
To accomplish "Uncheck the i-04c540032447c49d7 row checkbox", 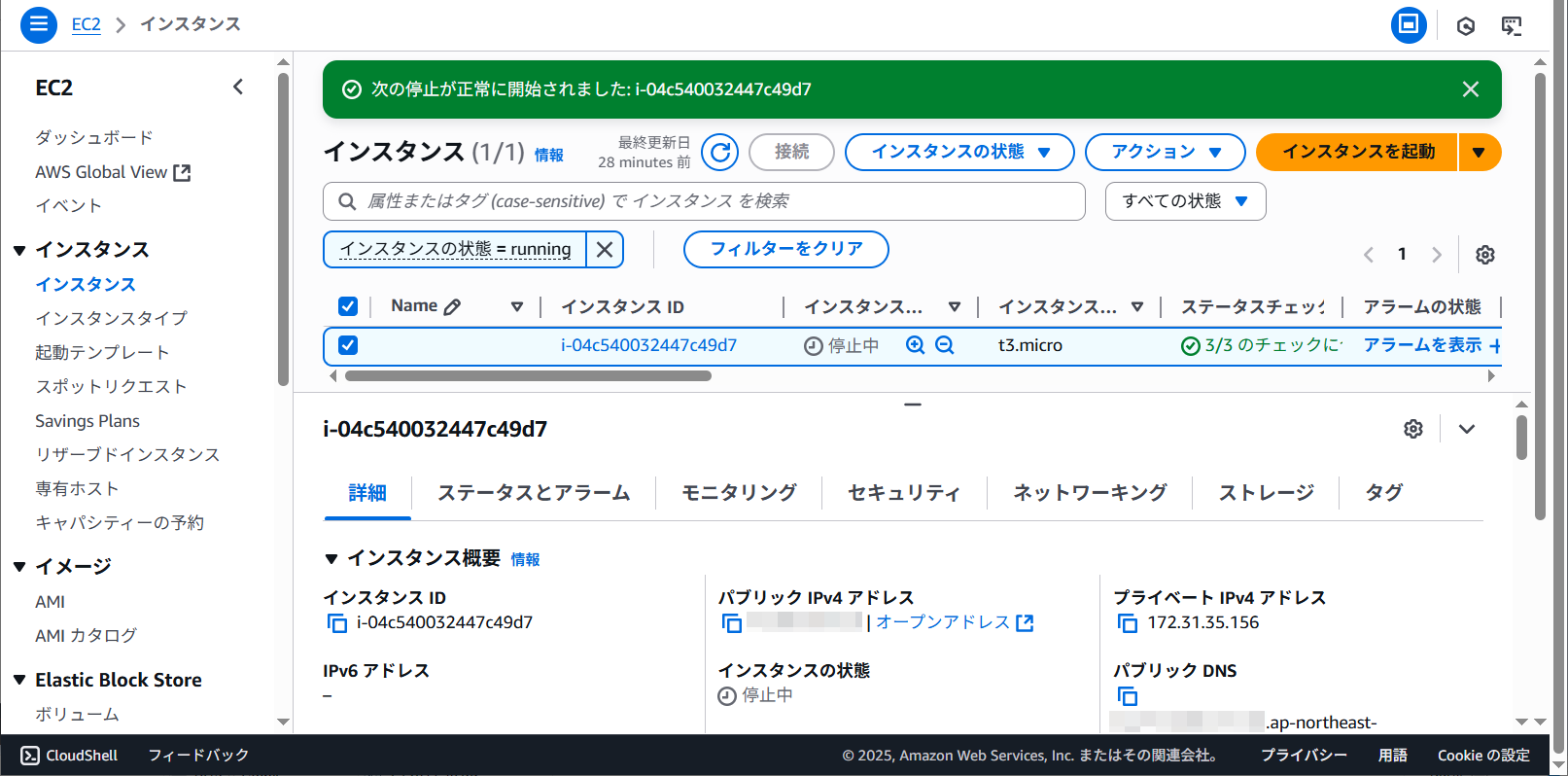I will pos(348,345).
